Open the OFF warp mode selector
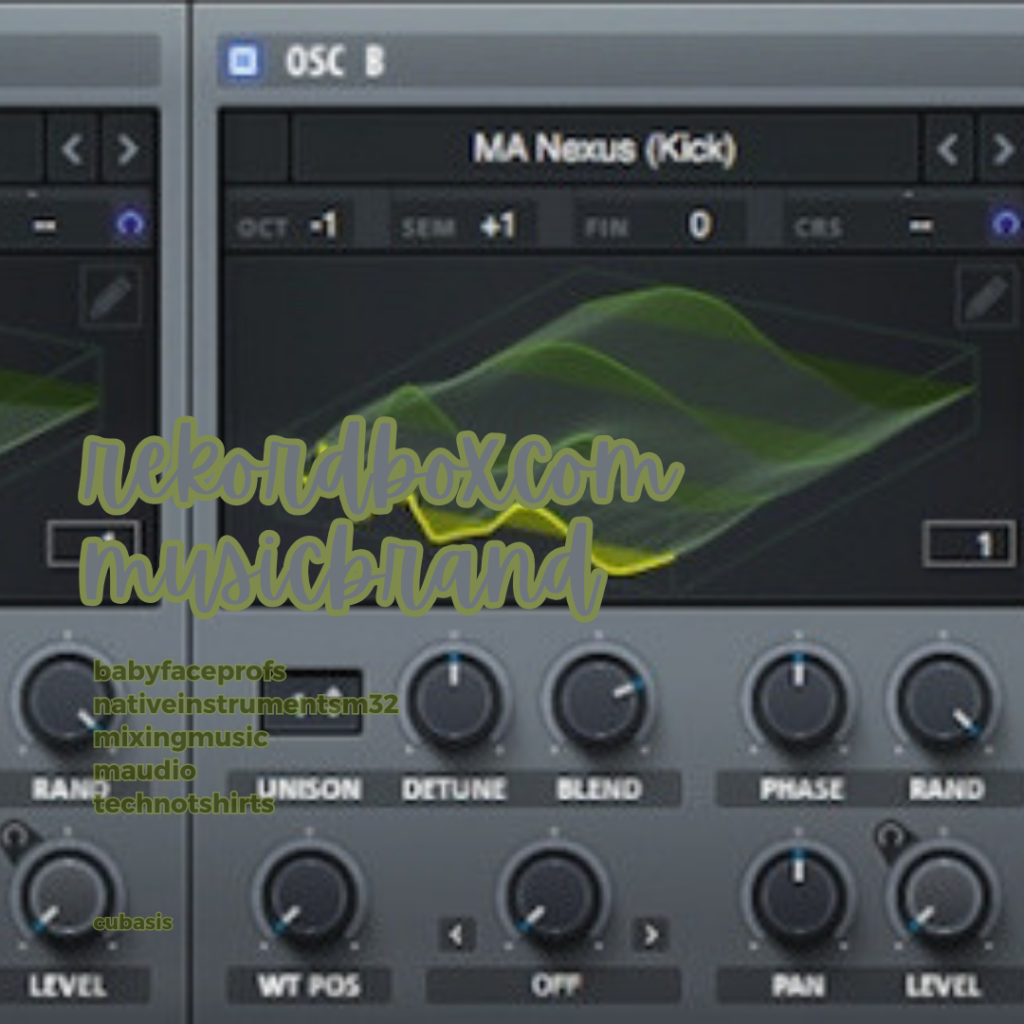The height and width of the screenshot is (1024, 1024). coord(554,985)
